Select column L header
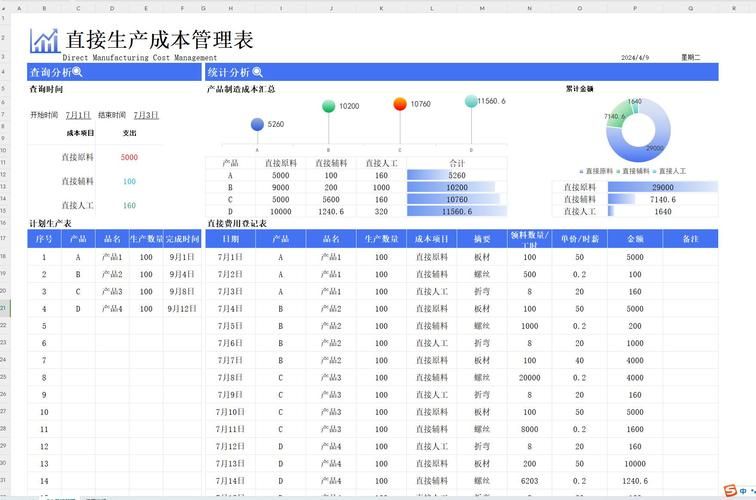 (432, 8)
